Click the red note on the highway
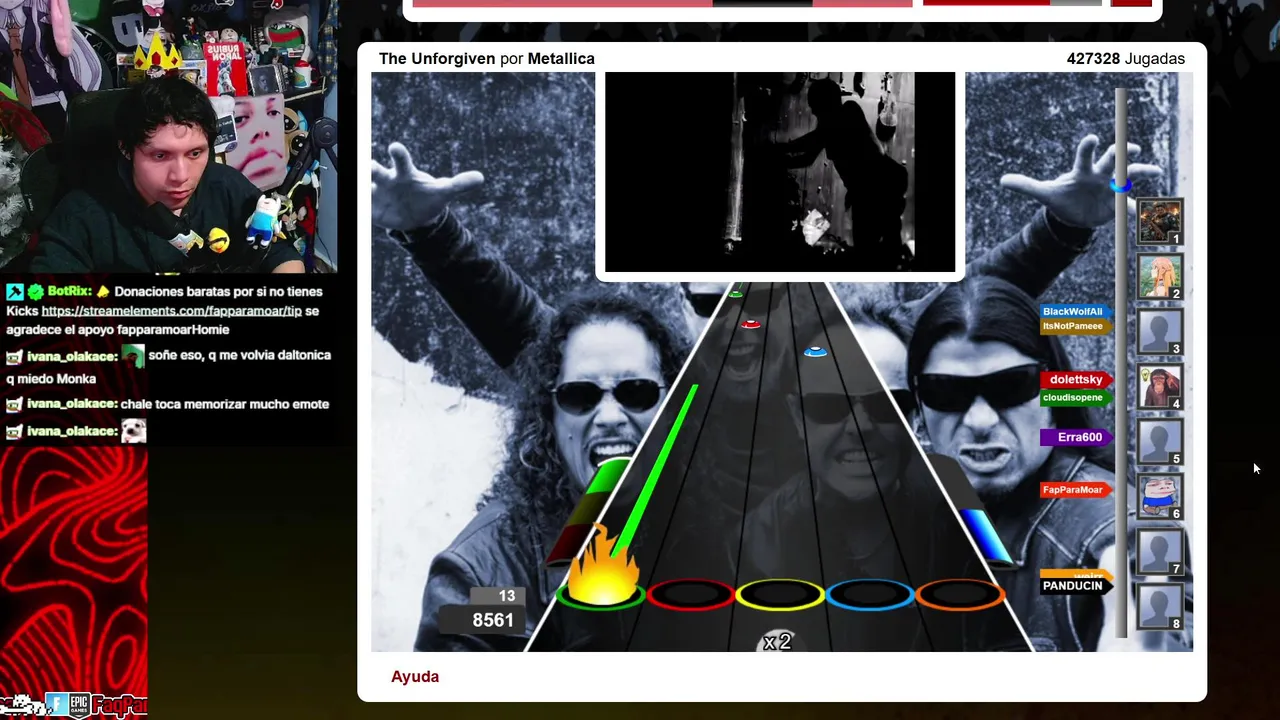This screenshot has width=1280, height=720. 750,324
